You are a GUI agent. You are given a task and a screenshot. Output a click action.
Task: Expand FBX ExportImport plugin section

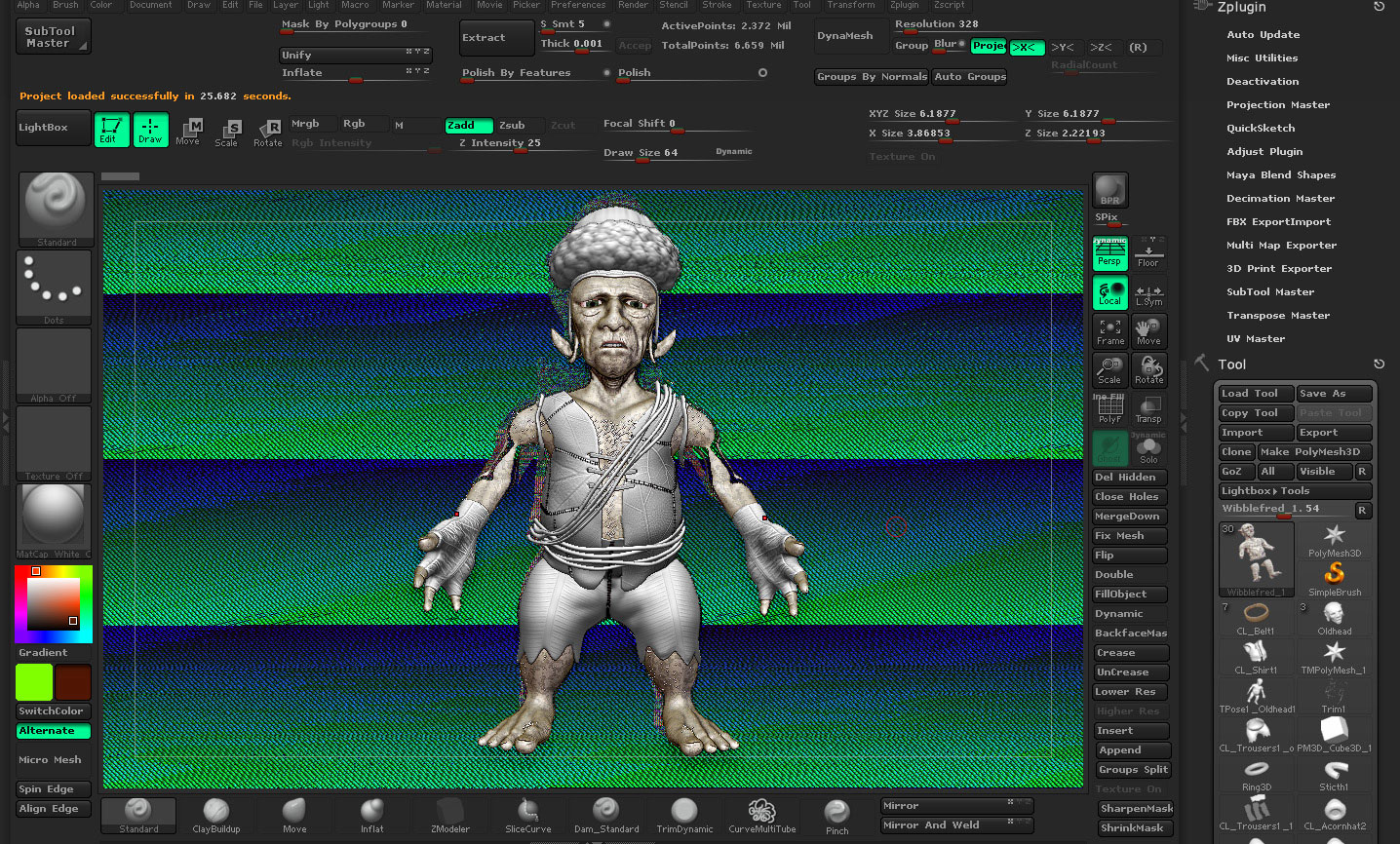[1278, 222]
